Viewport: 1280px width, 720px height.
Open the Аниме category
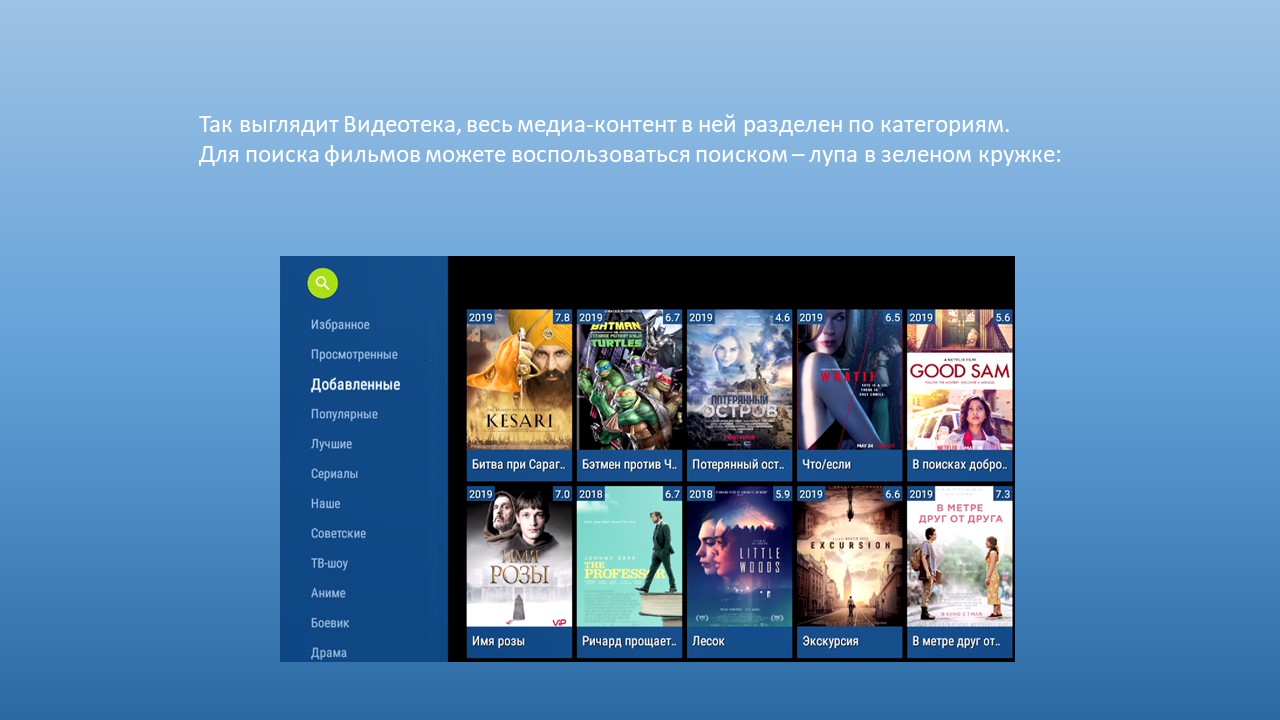[x=328, y=593]
